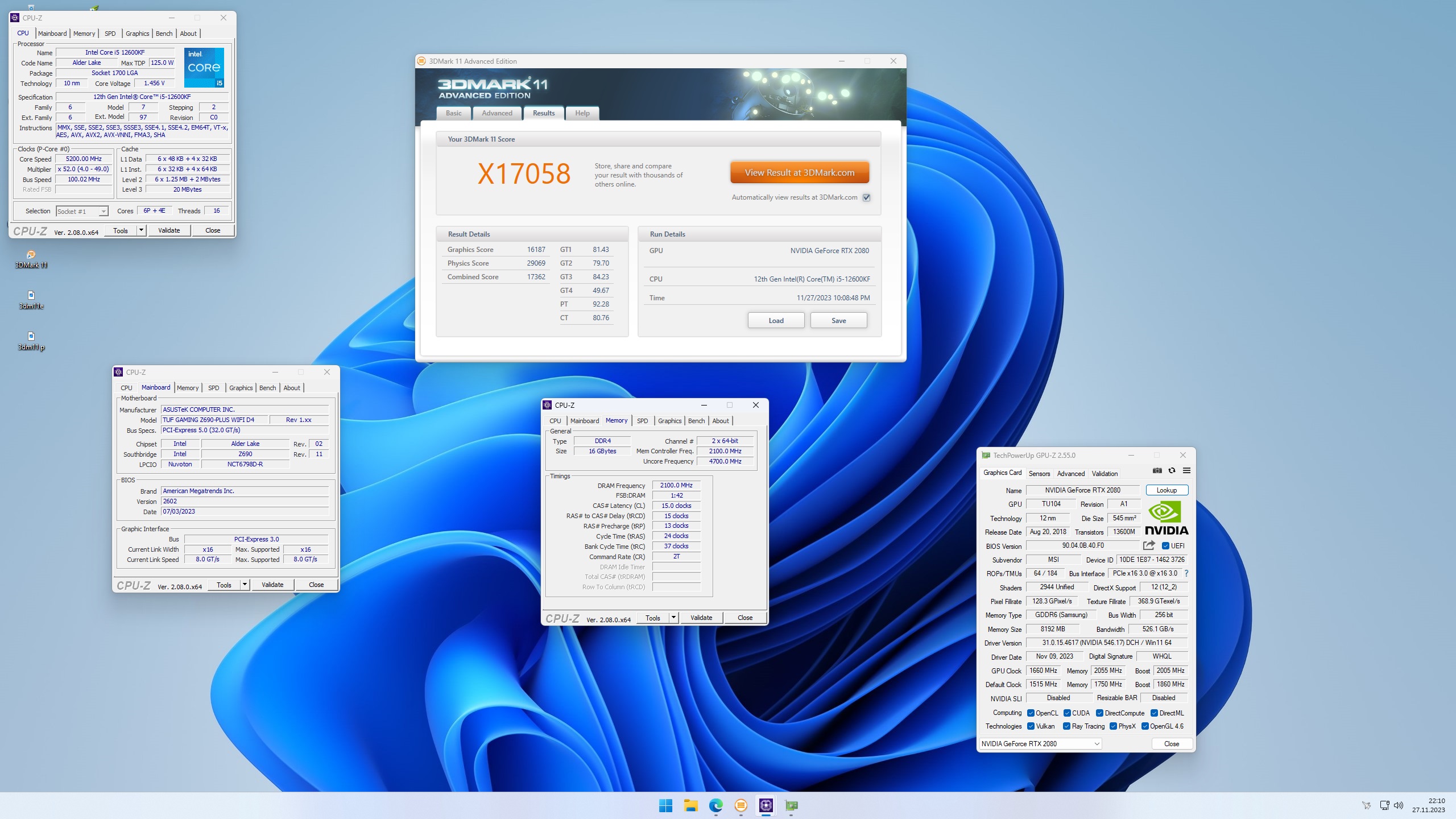Click the Bus Interface question mark in GPU-Z
1456x819 pixels.
[x=1186, y=573]
